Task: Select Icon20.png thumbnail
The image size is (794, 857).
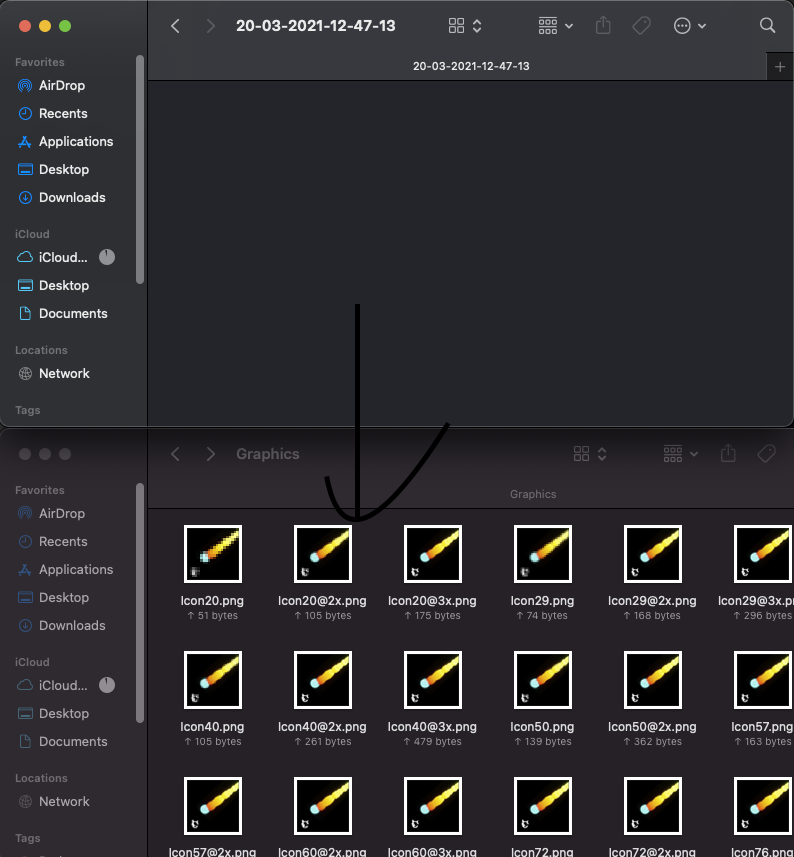Action: (213, 554)
